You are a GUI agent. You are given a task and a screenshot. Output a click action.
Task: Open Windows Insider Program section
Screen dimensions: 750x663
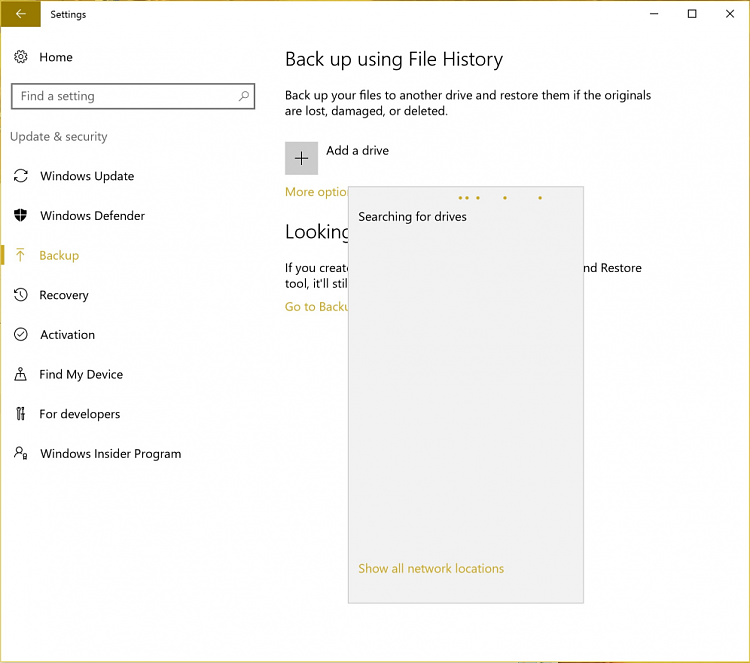(111, 454)
